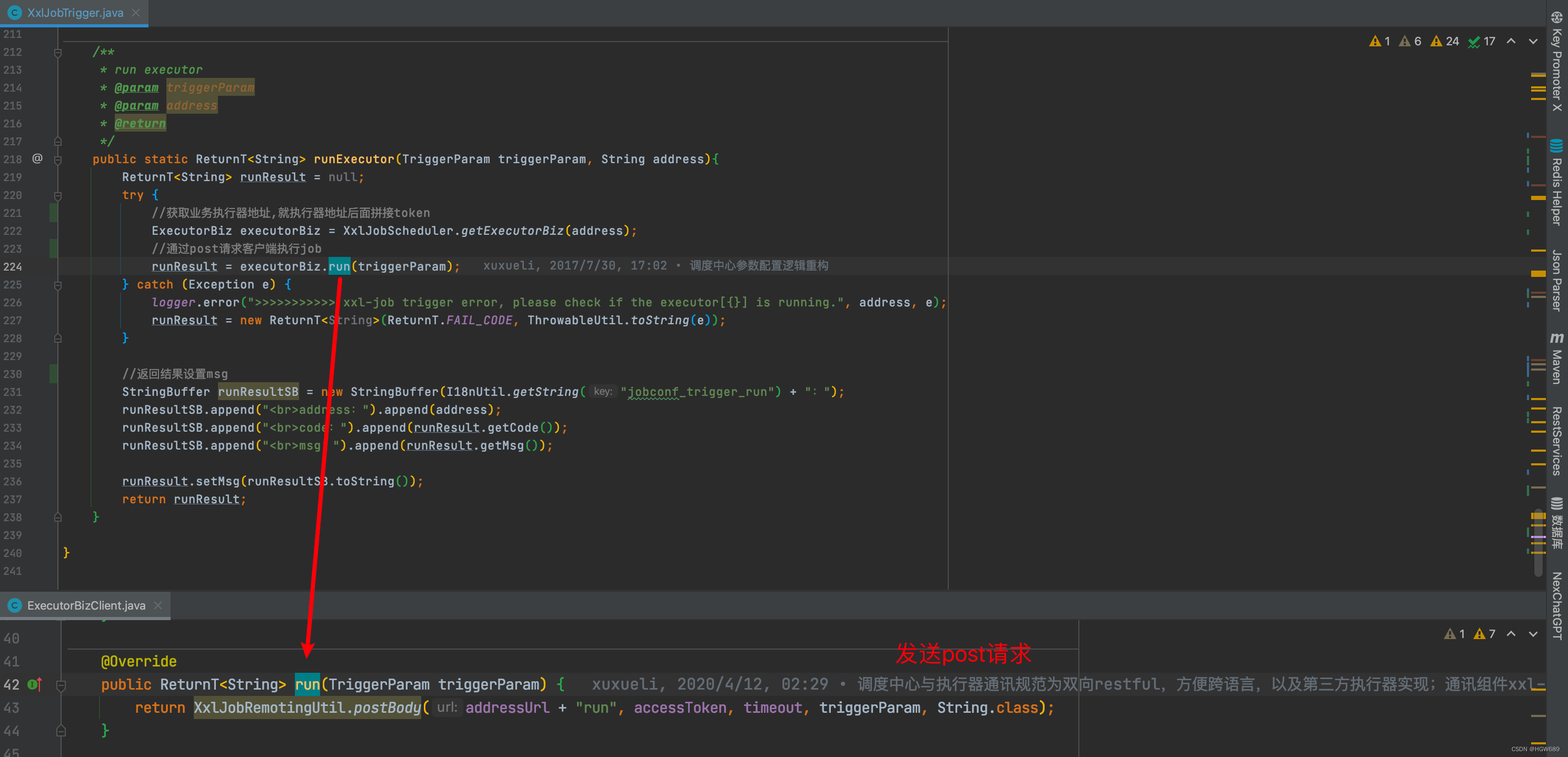Click the fold end marker at line 228
The image size is (1568, 757).
[x=58, y=338]
